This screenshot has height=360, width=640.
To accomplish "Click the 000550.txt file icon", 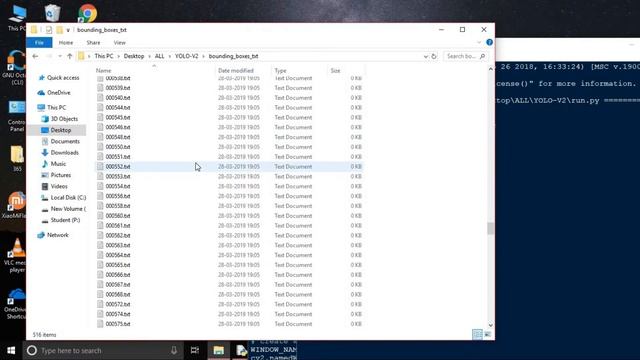I will (x=100, y=147).
